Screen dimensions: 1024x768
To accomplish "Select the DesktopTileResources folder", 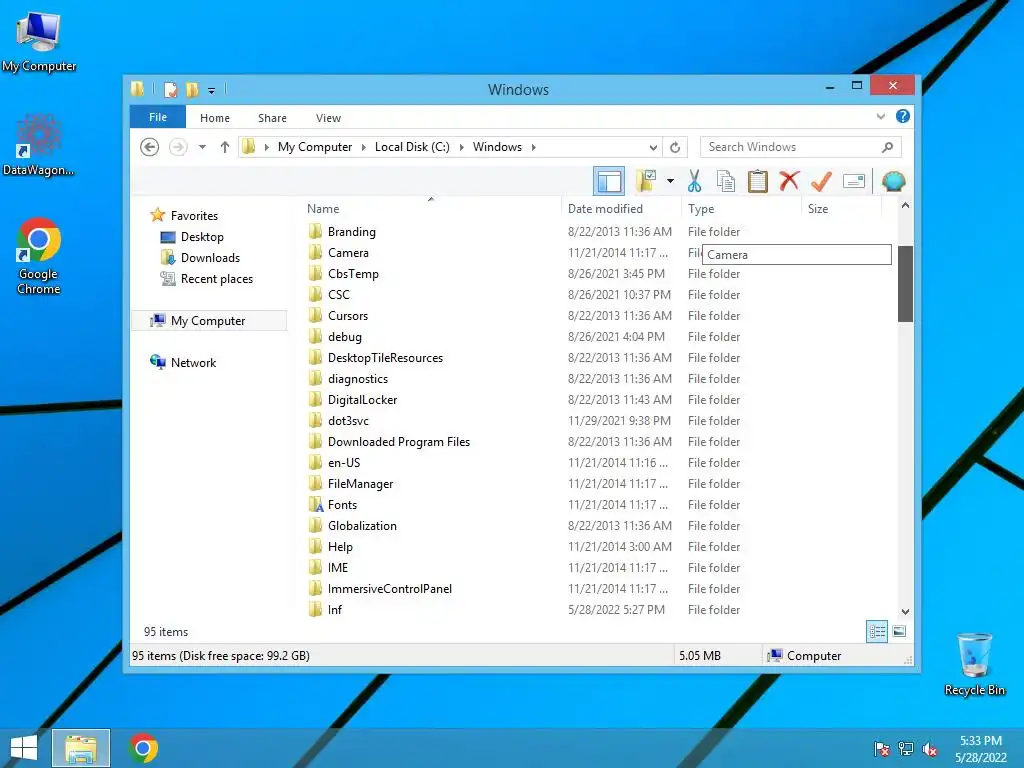I will [x=385, y=358].
